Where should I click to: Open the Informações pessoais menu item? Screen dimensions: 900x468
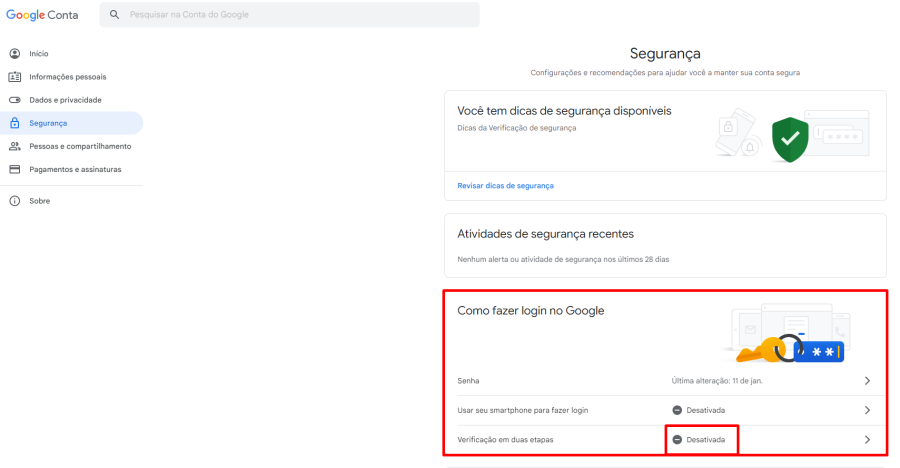point(67,77)
